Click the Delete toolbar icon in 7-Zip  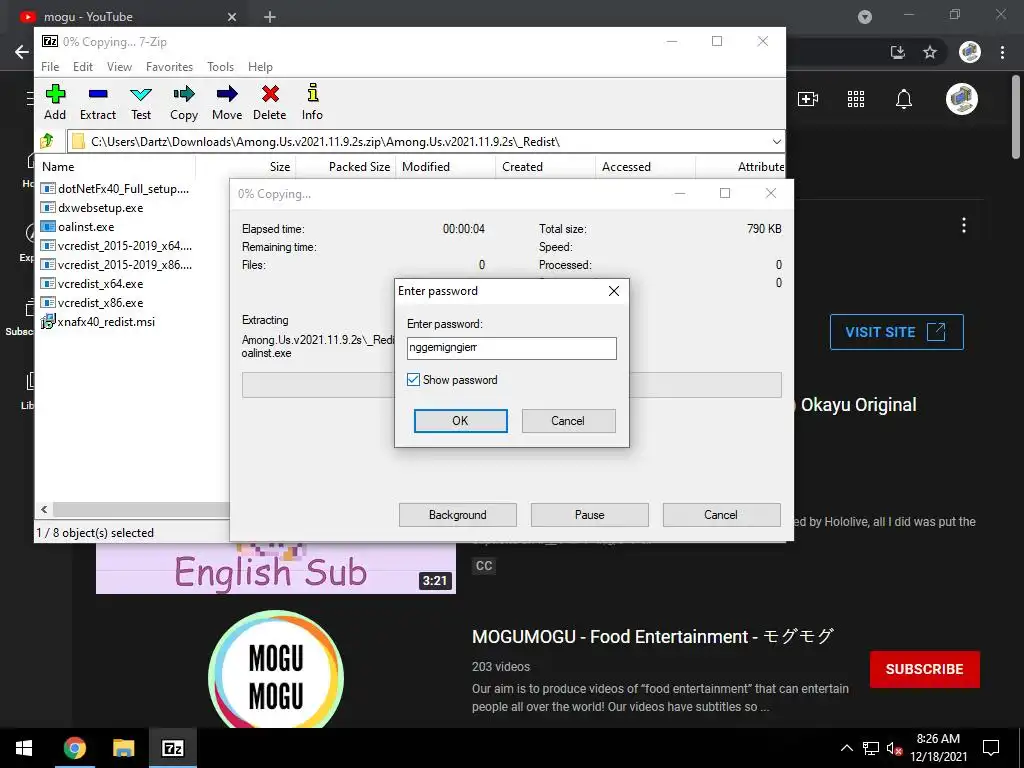pos(270,102)
